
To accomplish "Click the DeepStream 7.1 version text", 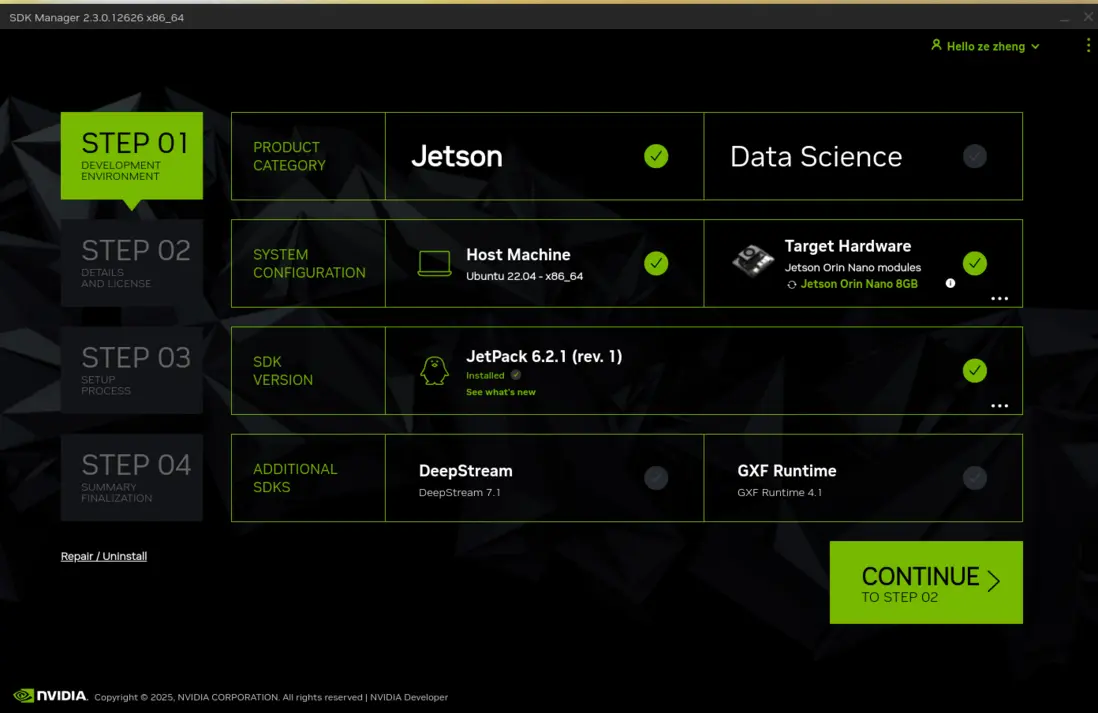I will [x=459, y=492].
